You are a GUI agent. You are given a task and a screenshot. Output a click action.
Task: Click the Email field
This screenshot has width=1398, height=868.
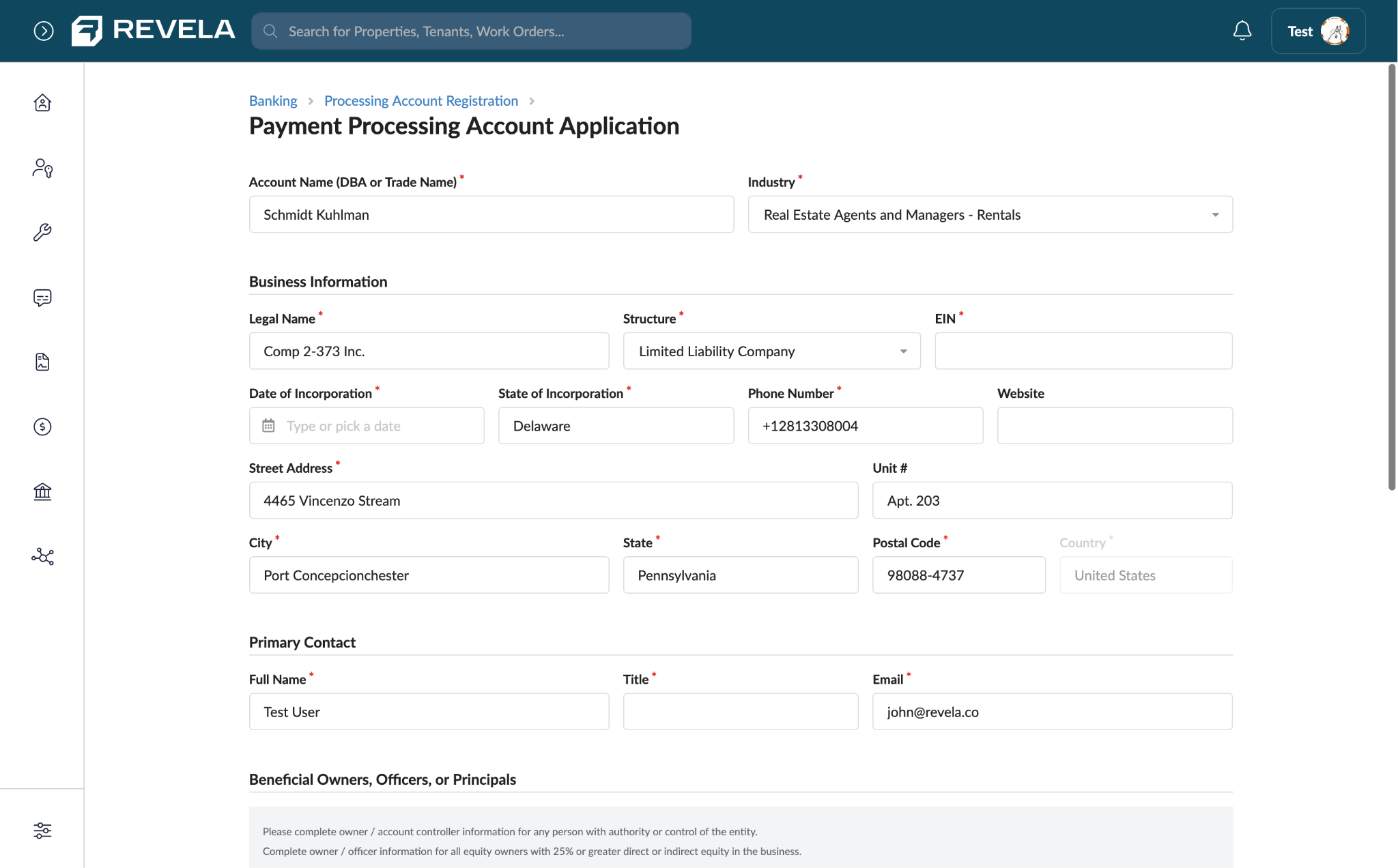click(x=1052, y=712)
